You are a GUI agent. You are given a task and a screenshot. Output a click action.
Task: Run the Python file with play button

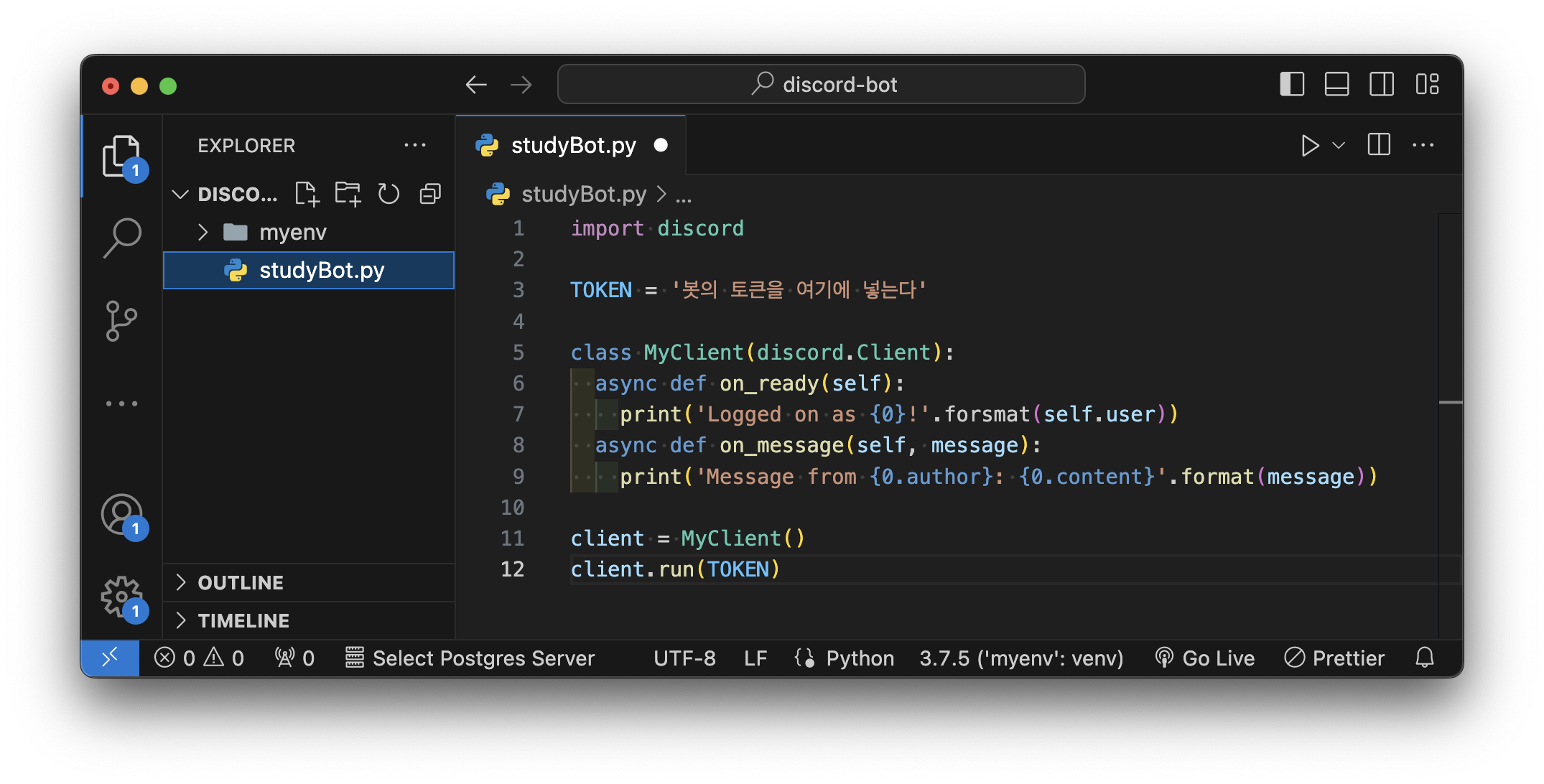1309,145
